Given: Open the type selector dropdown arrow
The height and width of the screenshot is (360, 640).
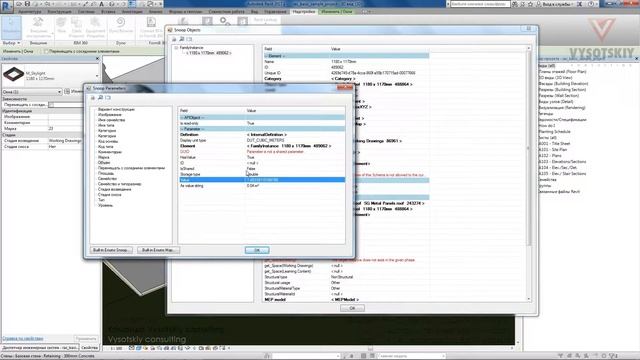Looking at the screenshot, I should tap(97, 76).
